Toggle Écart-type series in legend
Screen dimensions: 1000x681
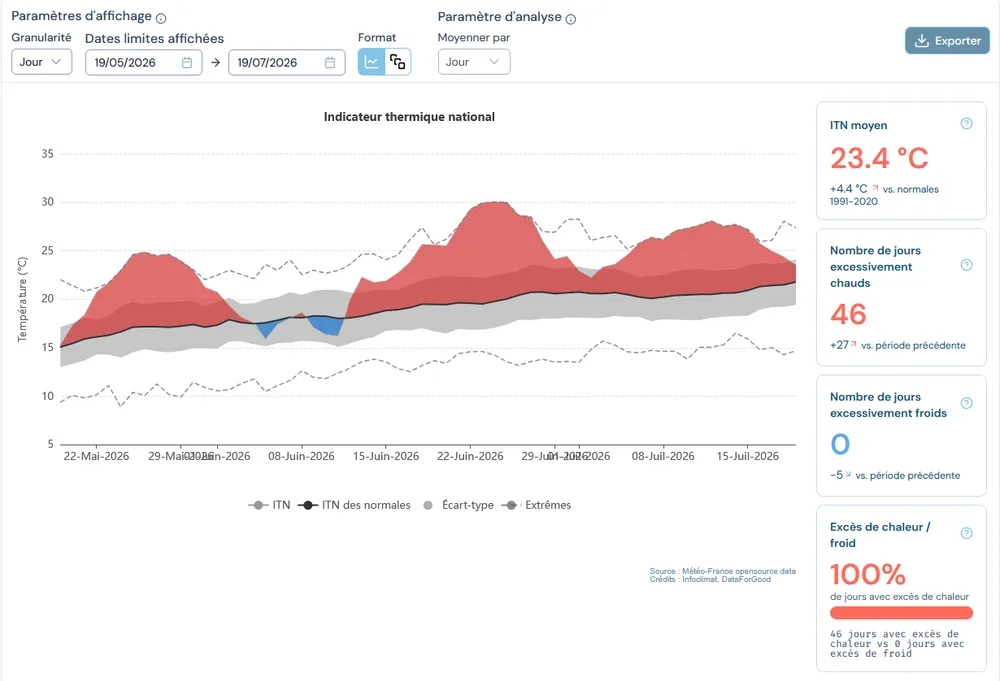458,505
